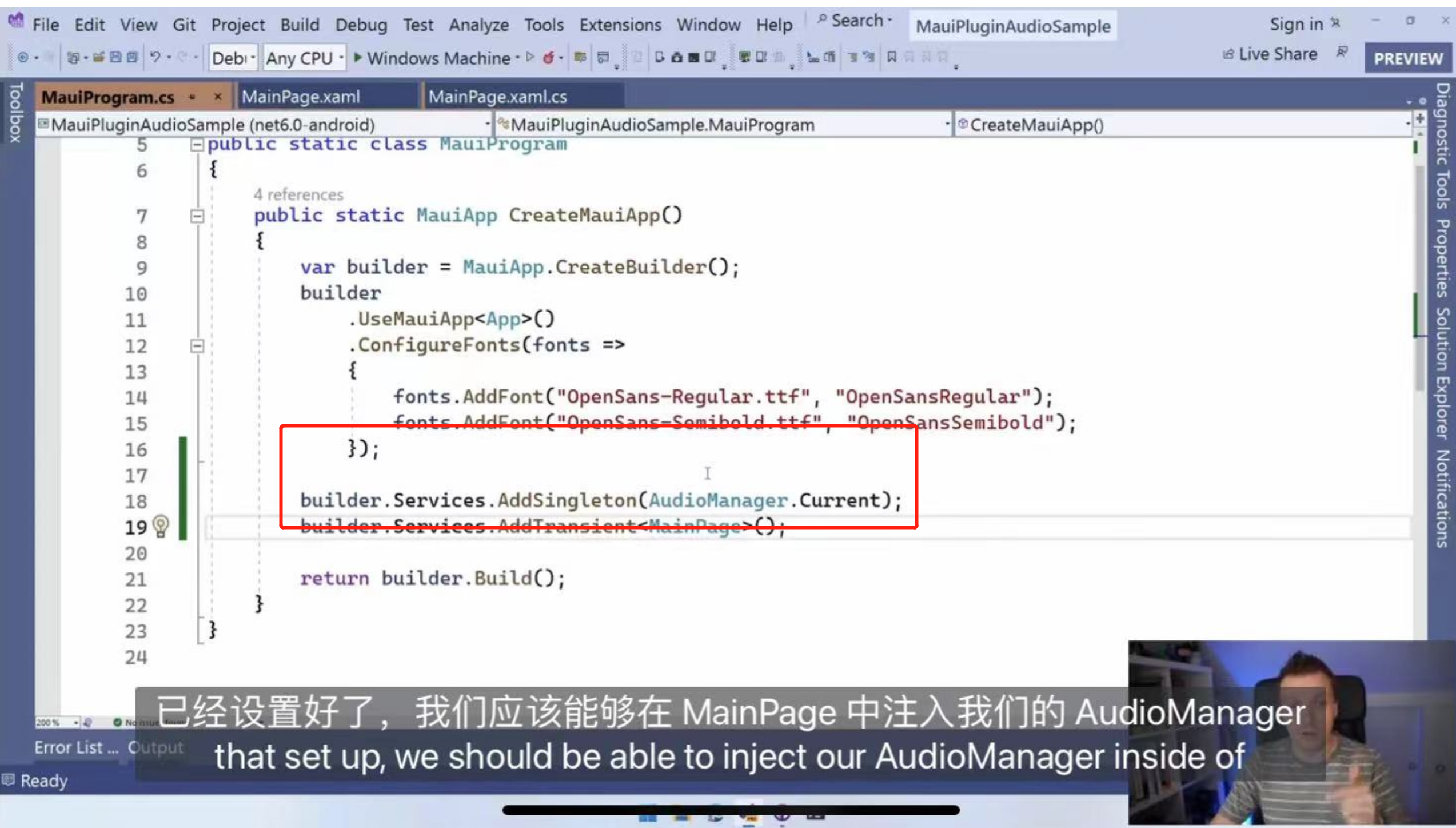Click the Live Share icon

pos(1228,54)
